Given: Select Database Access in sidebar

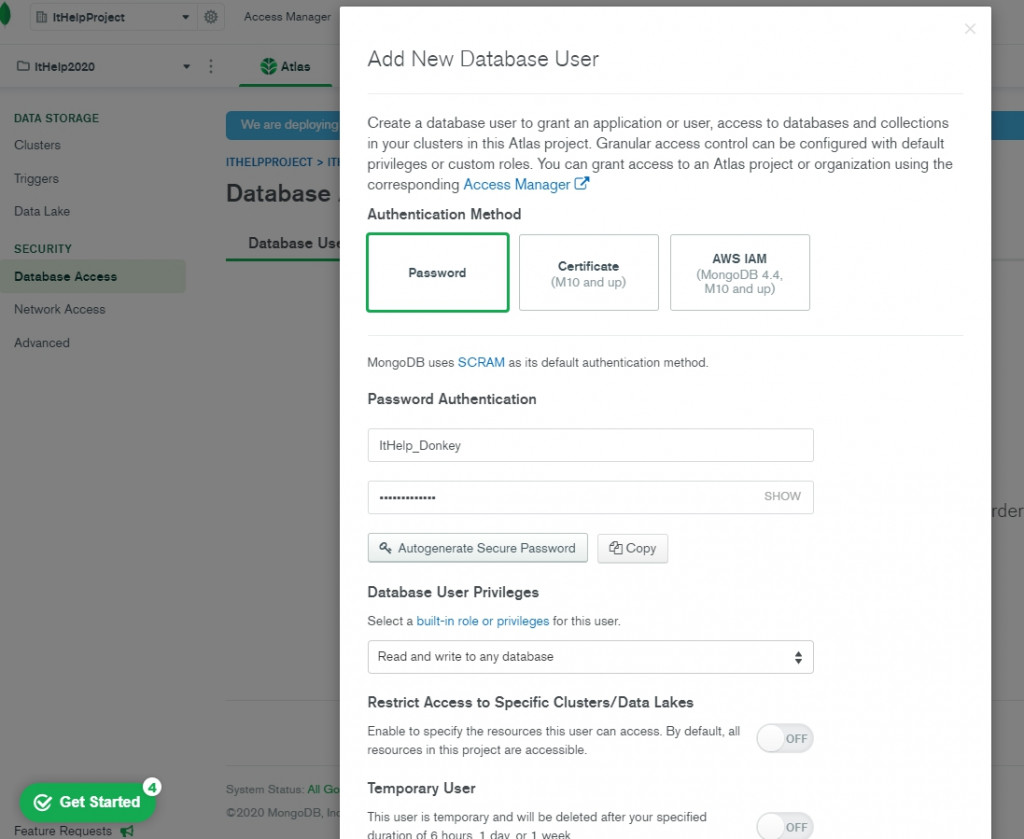Looking at the screenshot, I should pos(93,276).
